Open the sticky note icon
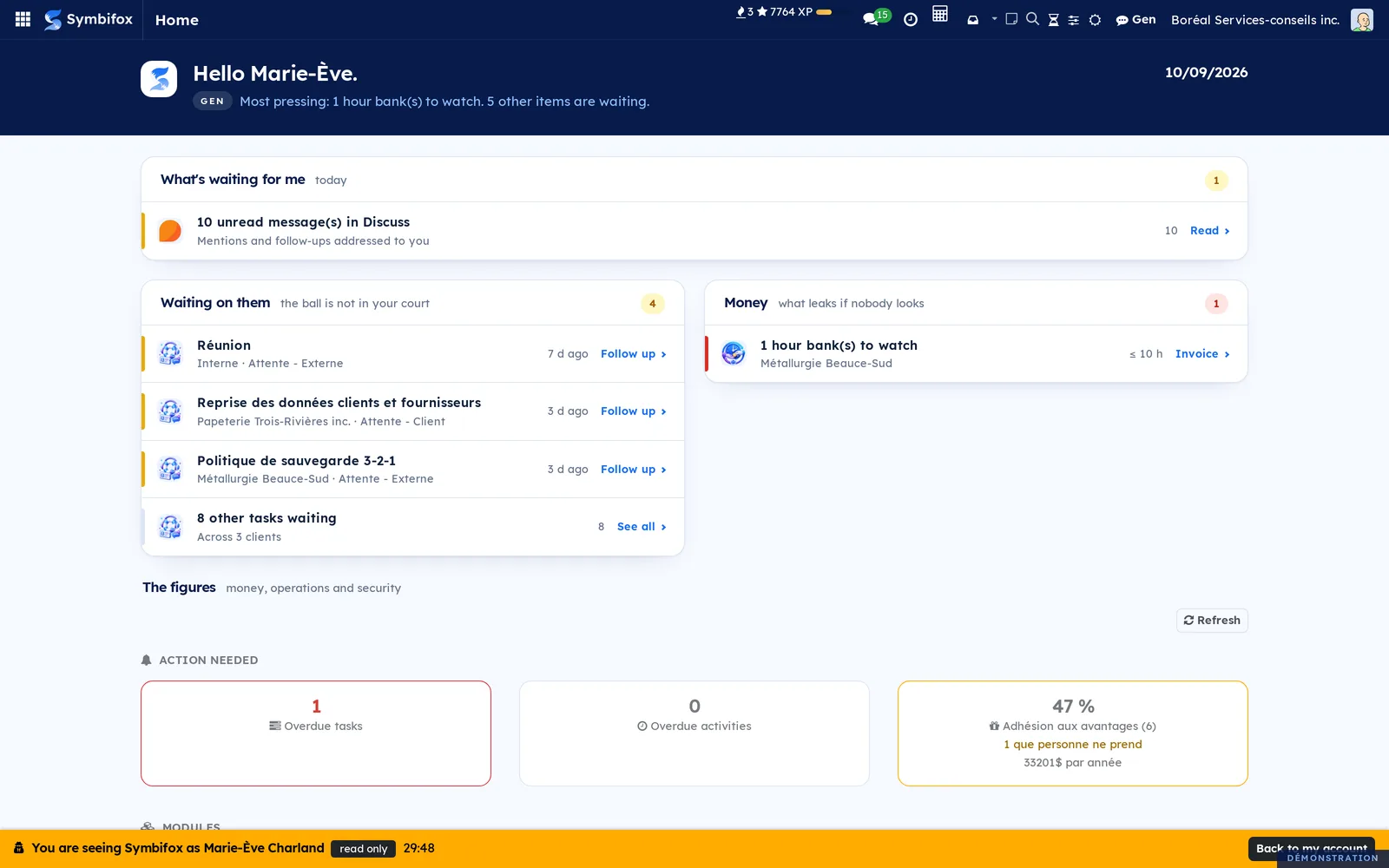 (1011, 19)
